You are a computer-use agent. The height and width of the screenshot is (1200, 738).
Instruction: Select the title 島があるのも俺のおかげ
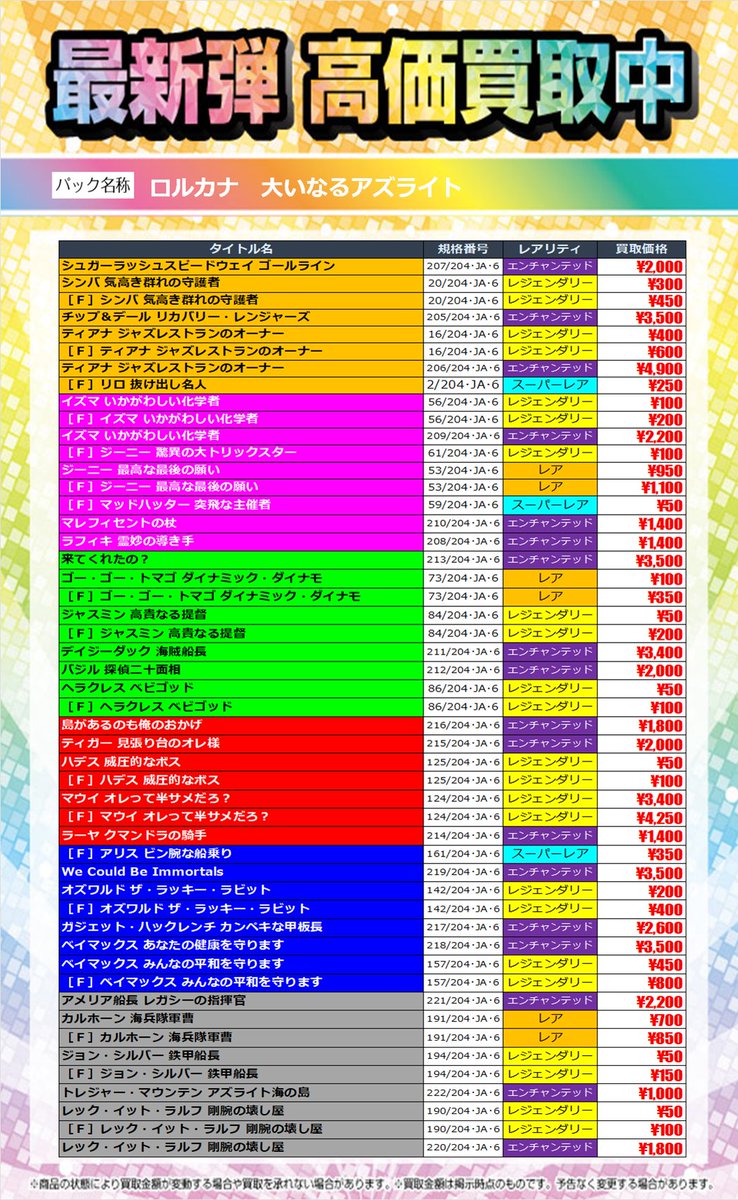133,724
